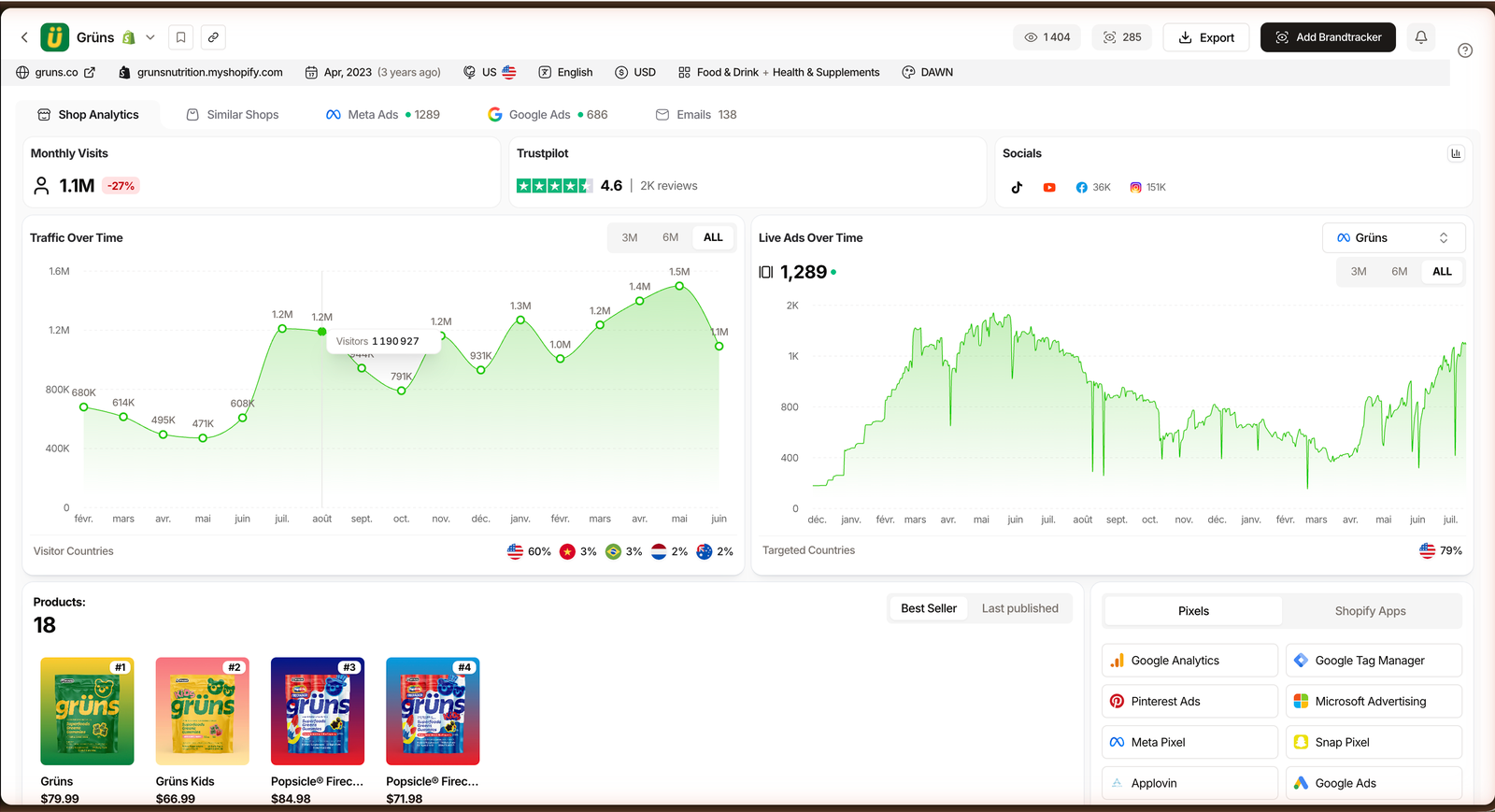Copy shop link with the chain icon
This screenshot has height=812, width=1495.
click(x=213, y=37)
